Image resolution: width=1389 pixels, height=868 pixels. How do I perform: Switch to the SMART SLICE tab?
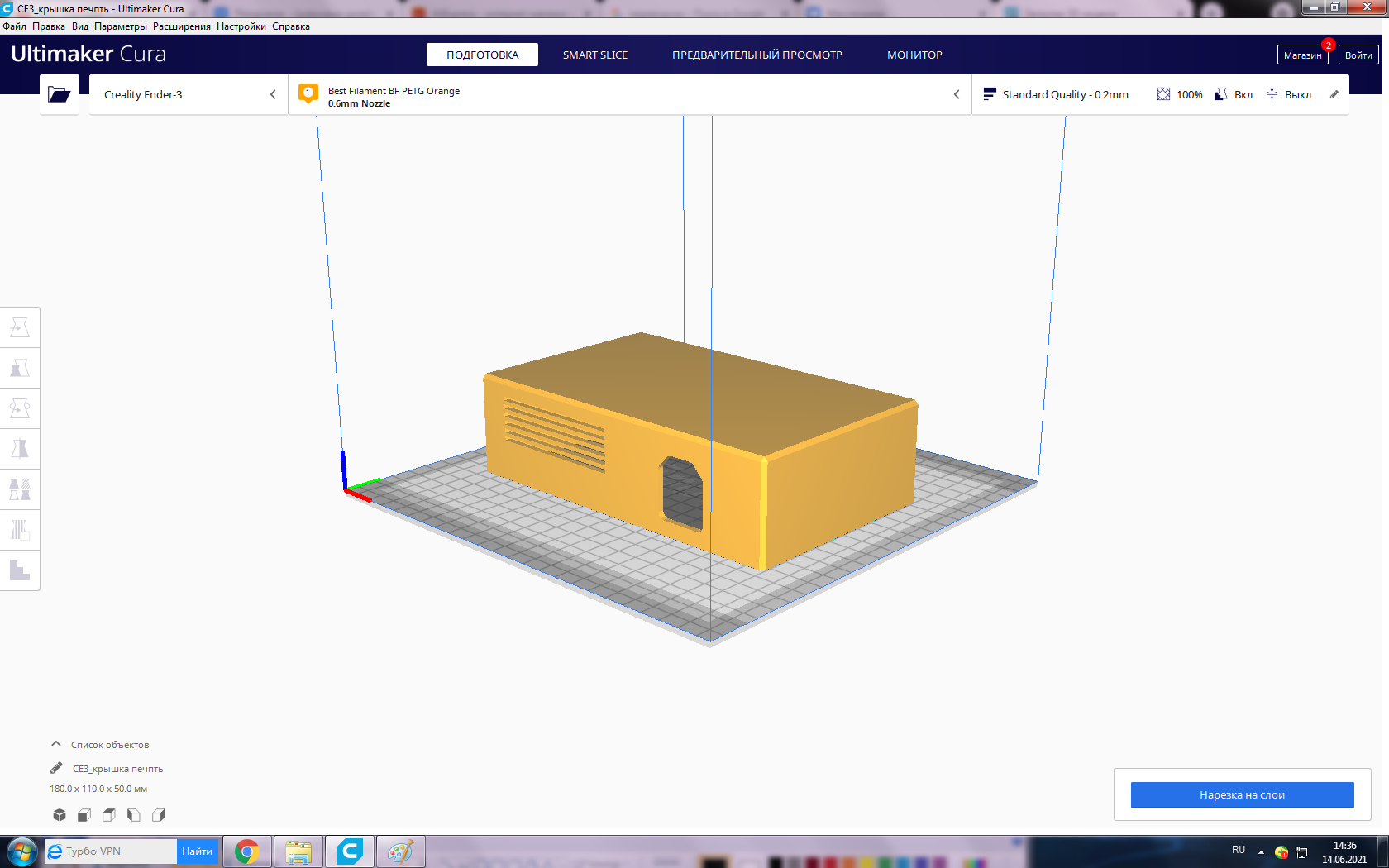tap(595, 55)
